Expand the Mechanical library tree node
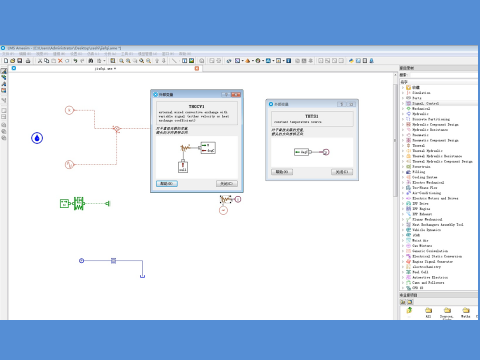The height and width of the screenshot is (360, 480). click(x=403, y=109)
